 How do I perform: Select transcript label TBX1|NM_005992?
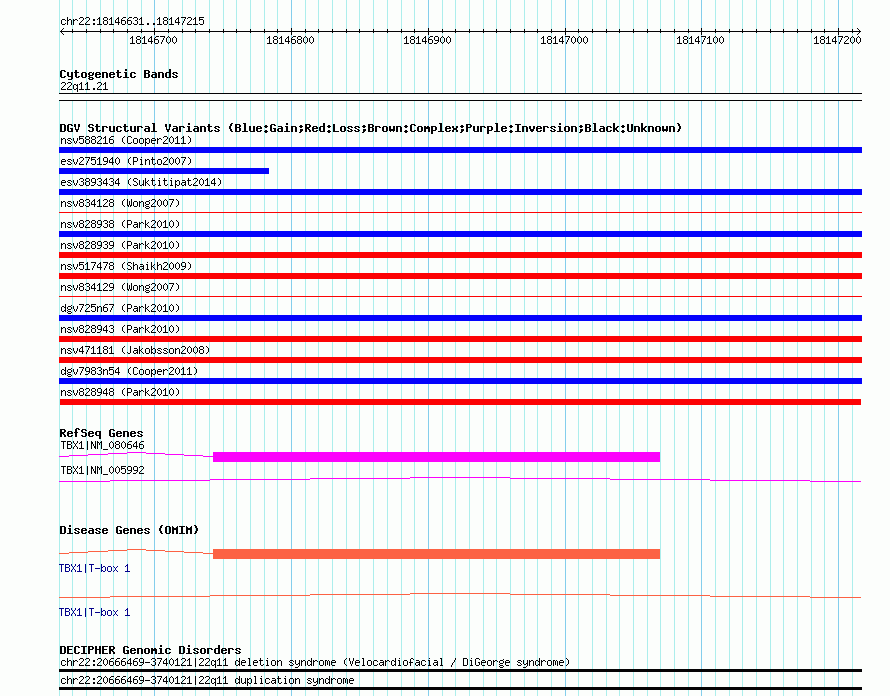click(x=102, y=471)
